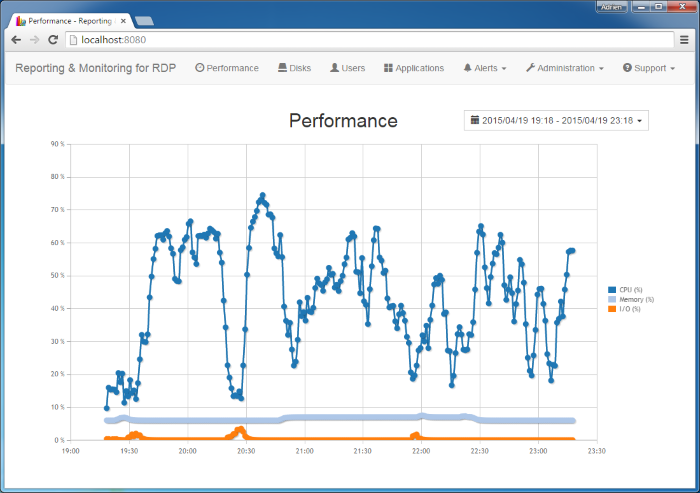
Task: Click the Reporting & Monitoring for RDP brand link
Action: click(x=97, y=68)
